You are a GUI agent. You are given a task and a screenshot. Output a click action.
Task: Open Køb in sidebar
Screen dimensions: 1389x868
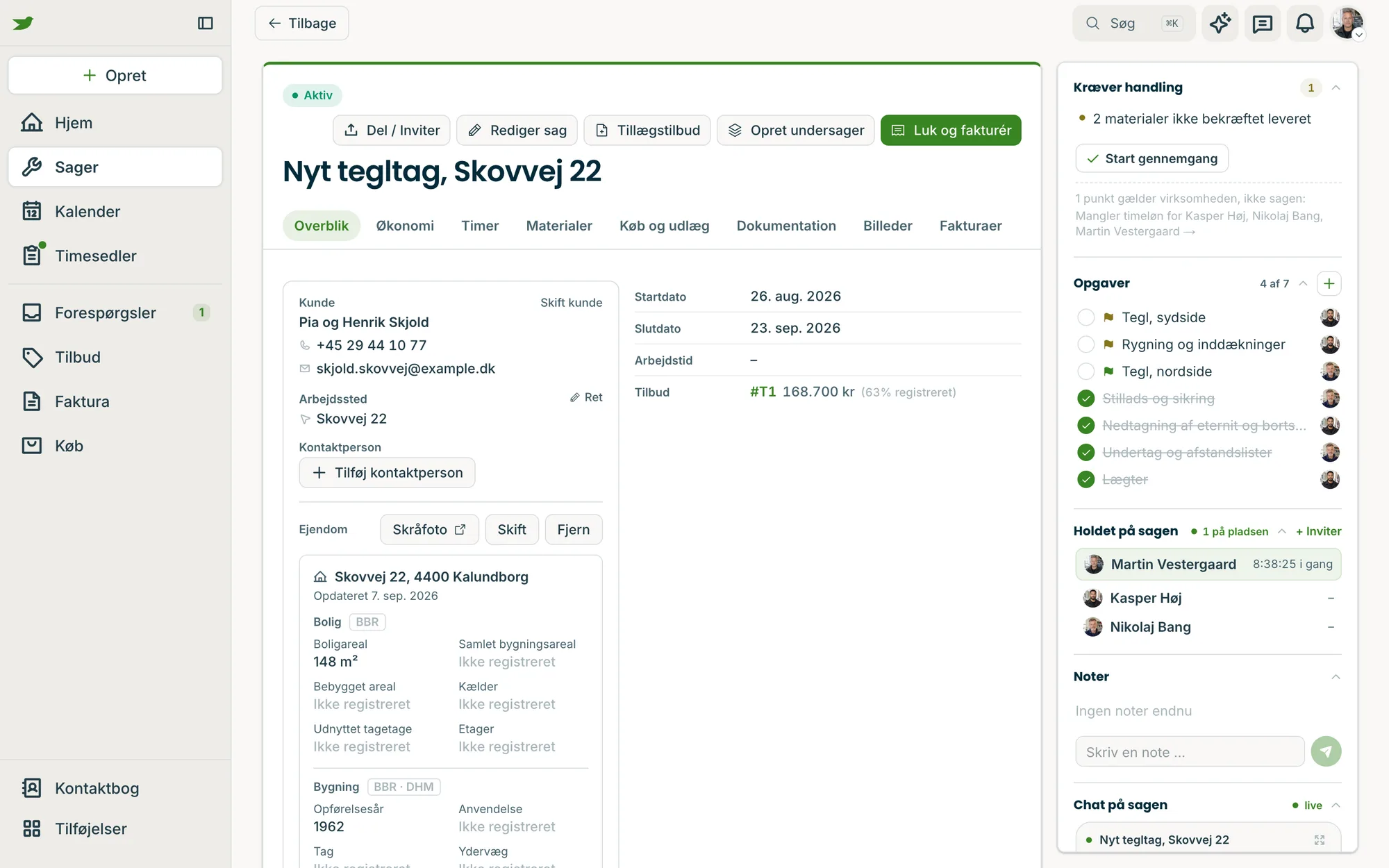tap(115, 446)
